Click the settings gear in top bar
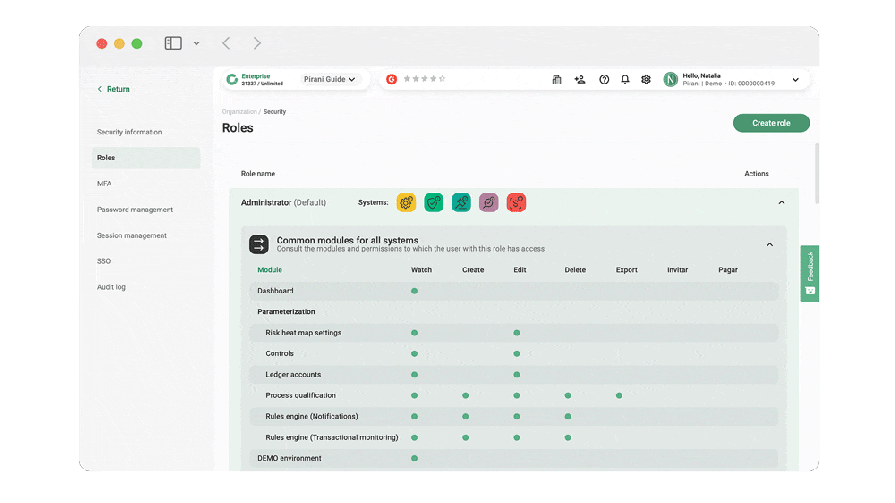The height and width of the screenshot is (503, 895). click(x=646, y=80)
